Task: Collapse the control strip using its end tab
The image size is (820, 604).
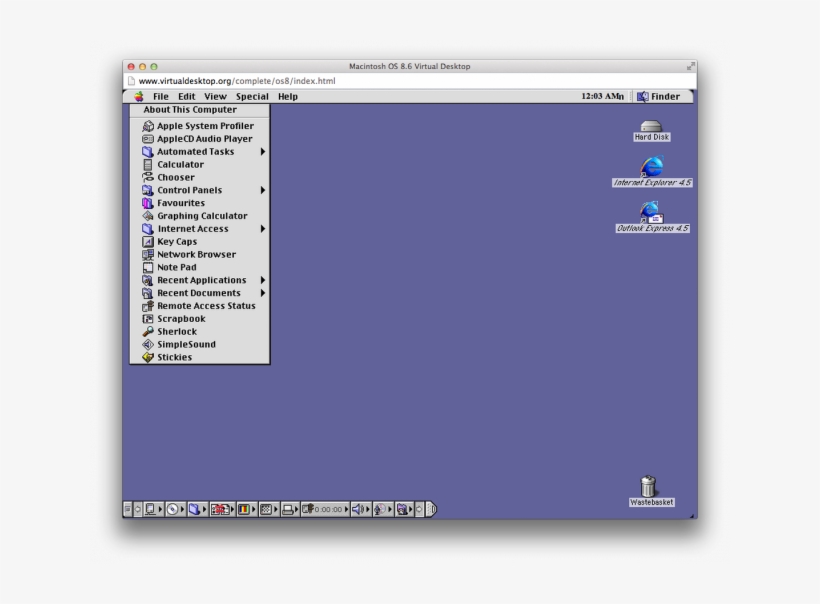Action: tap(431, 509)
